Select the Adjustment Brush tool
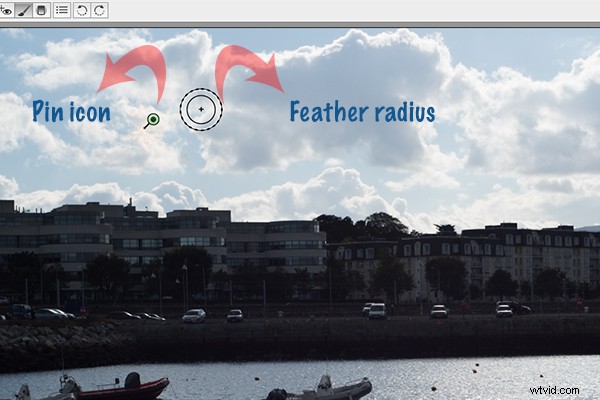The image size is (600, 400). pos(23,9)
